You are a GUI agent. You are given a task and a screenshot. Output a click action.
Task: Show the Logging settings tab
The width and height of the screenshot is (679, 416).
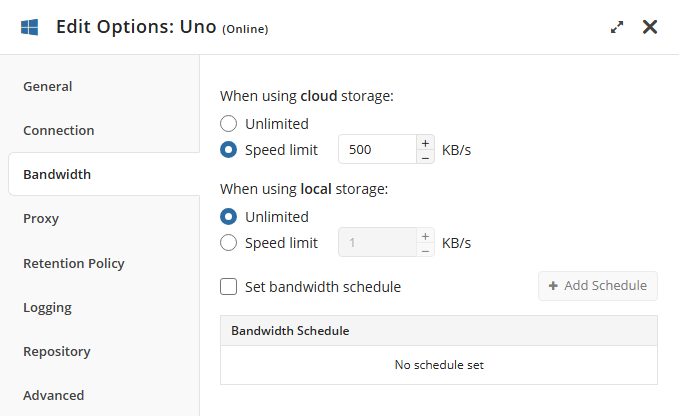click(47, 307)
